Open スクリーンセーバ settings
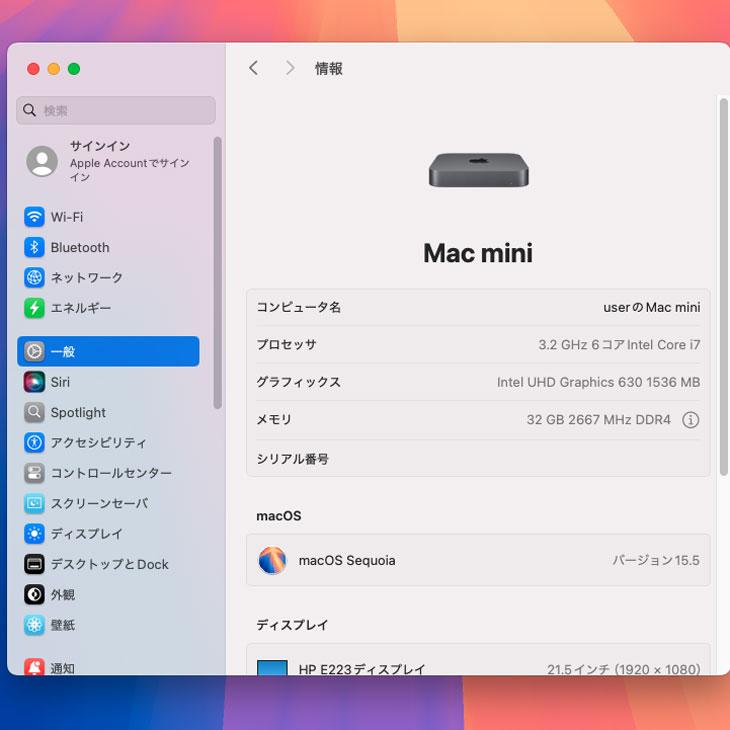Viewport: 730px width, 730px height. click(98, 503)
